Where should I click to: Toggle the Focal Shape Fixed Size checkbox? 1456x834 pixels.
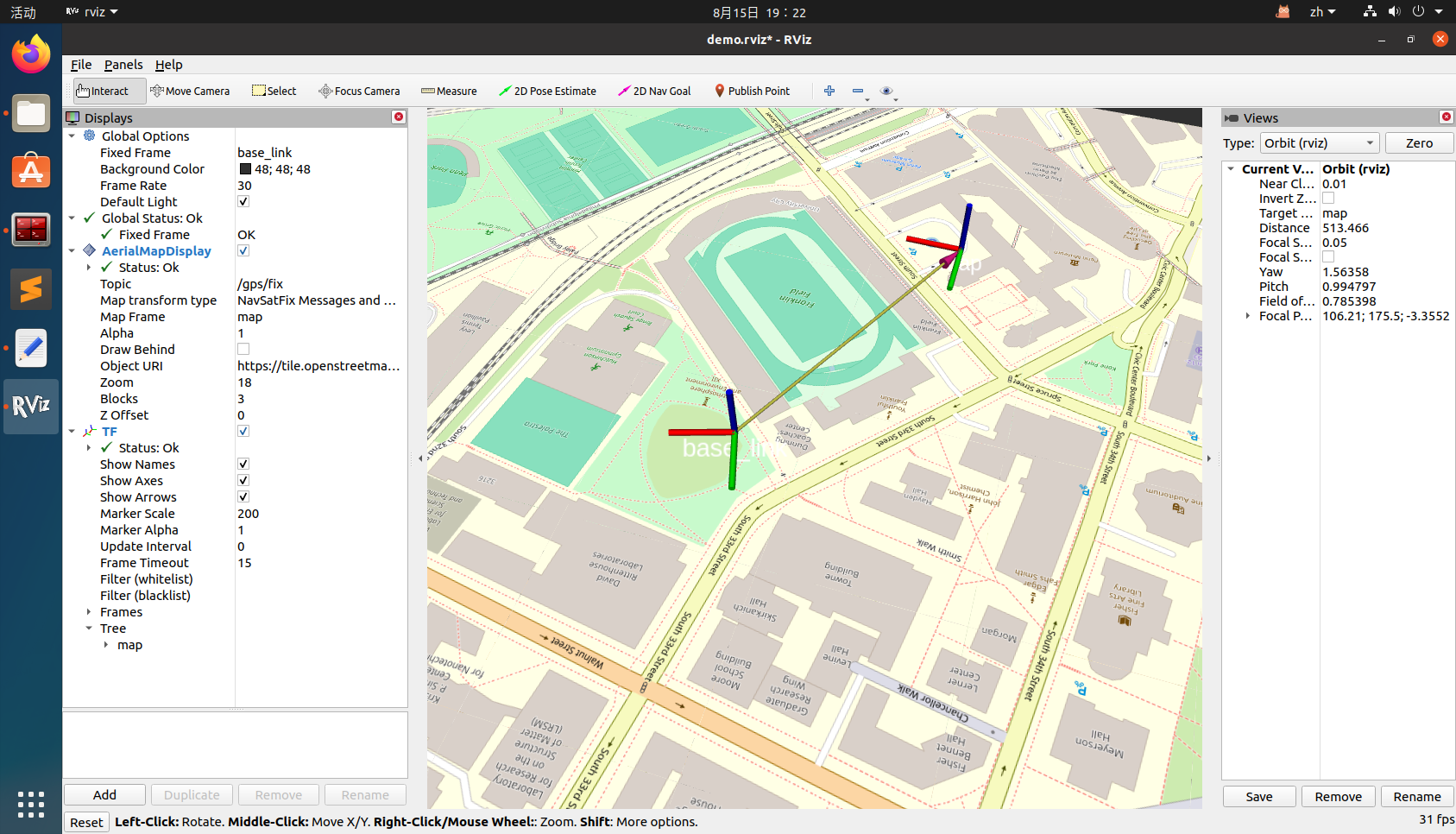[x=1328, y=257]
